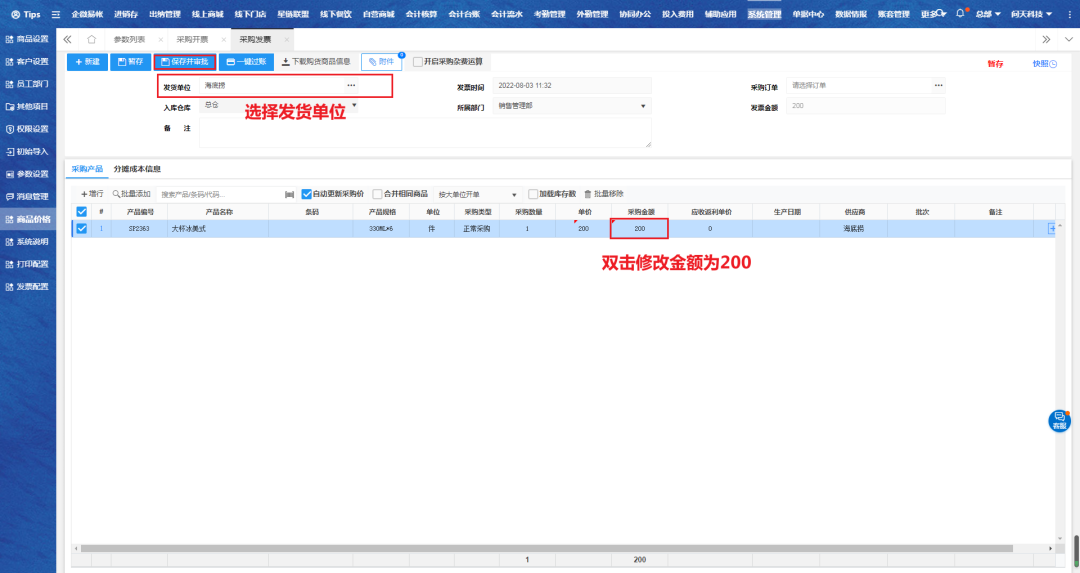The height and width of the screenshot is (573, 1080).
Task: Click ellipsis to choose 发货单位 supplier
Action: click(x=351, y=86)
